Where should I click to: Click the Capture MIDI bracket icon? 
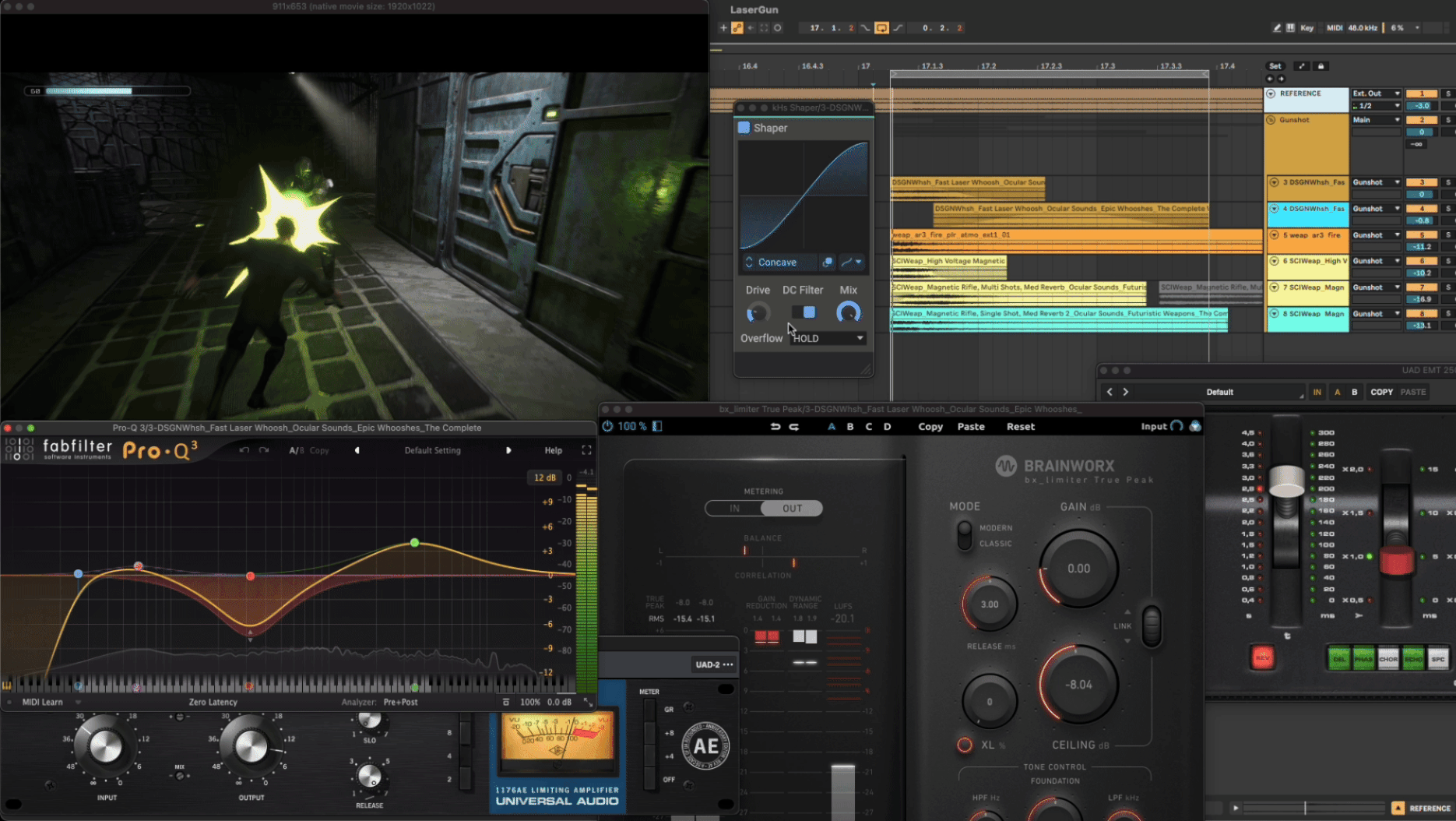click(x=764, y=28)
